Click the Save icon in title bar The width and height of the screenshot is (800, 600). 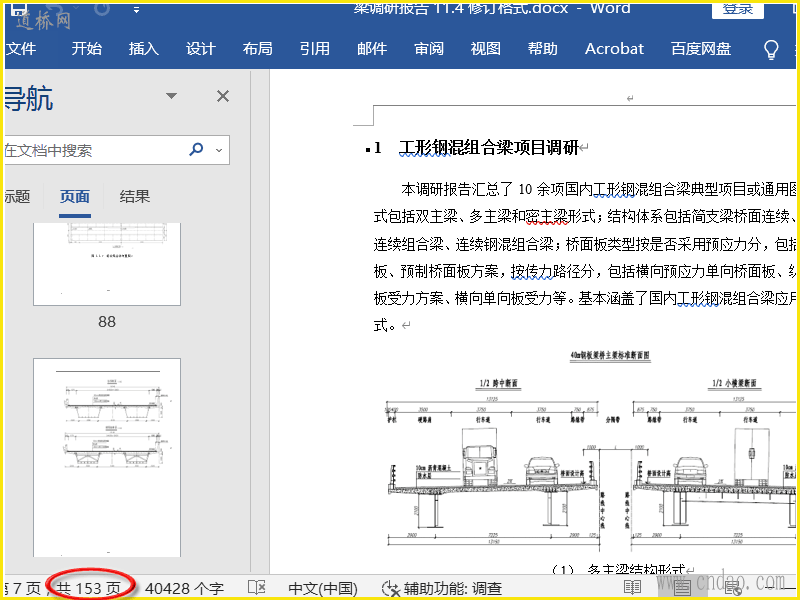tap(18, 9)
